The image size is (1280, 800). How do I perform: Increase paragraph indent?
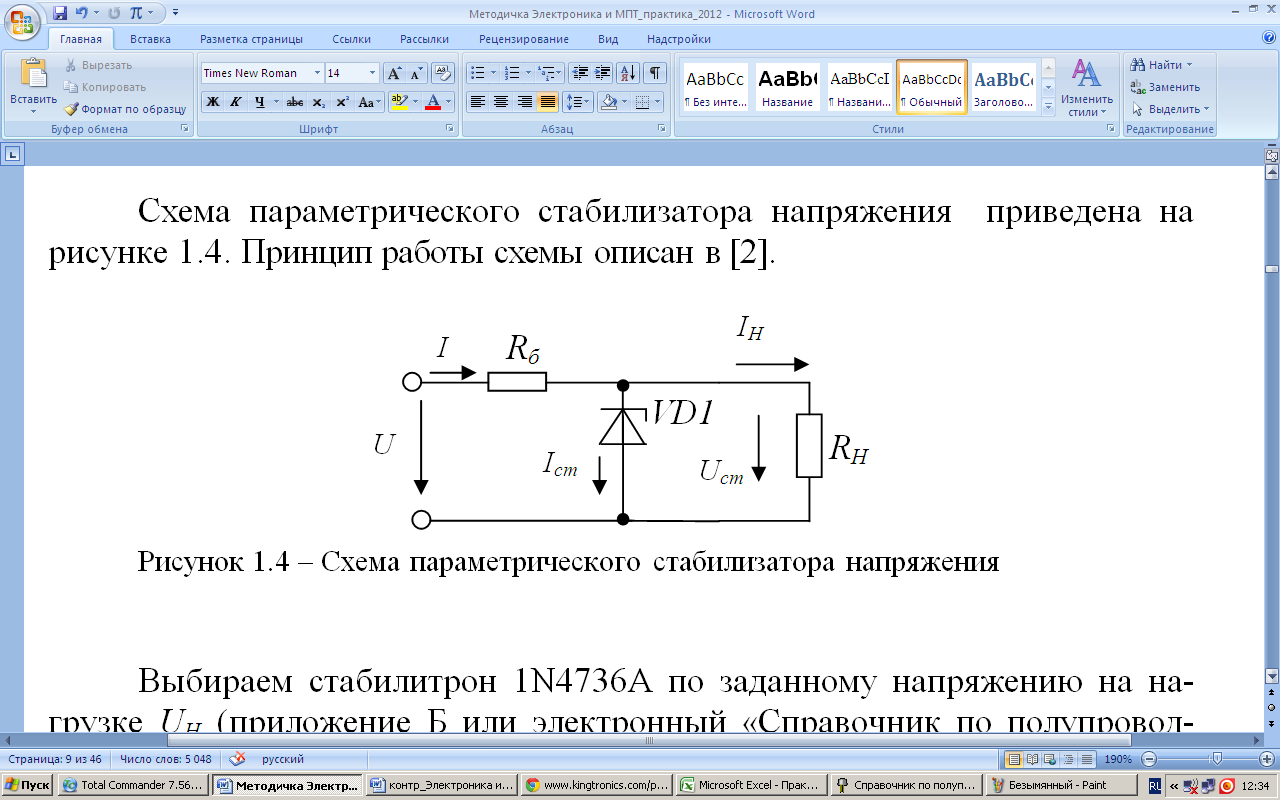[602, 73]
